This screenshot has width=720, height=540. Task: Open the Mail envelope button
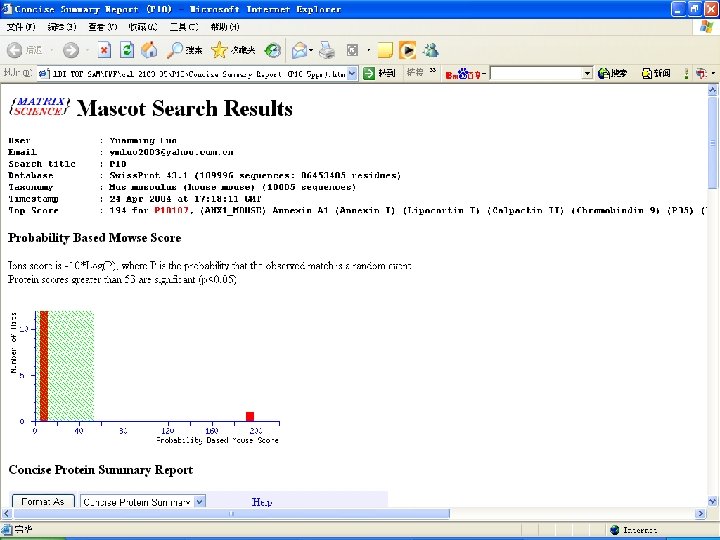pyautogui.click(x=299, y=50)
